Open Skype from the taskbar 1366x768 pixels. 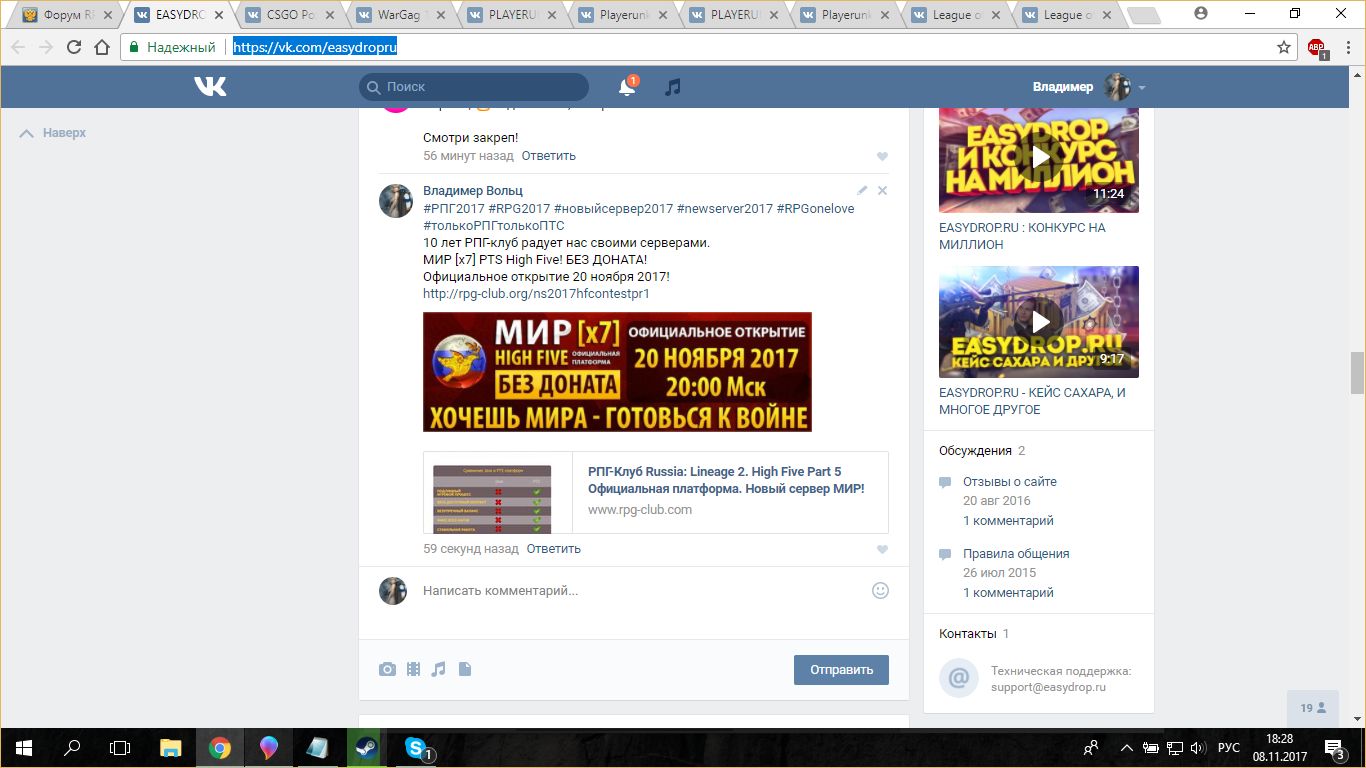[x=416, y=747]
